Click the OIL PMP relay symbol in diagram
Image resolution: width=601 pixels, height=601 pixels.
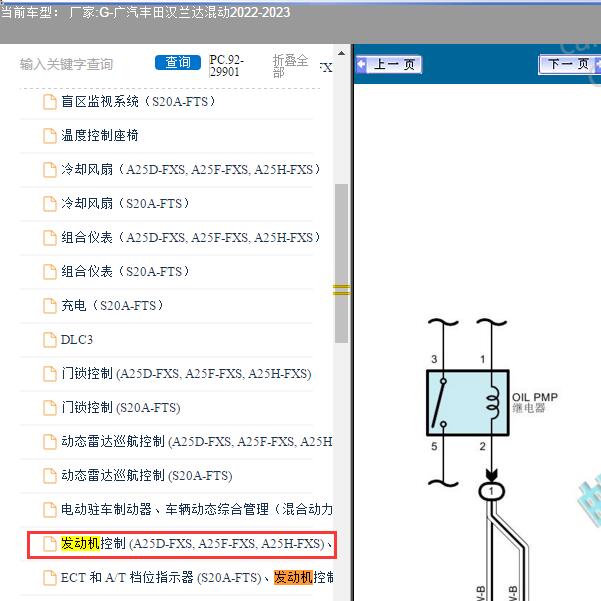click(468, 402)
